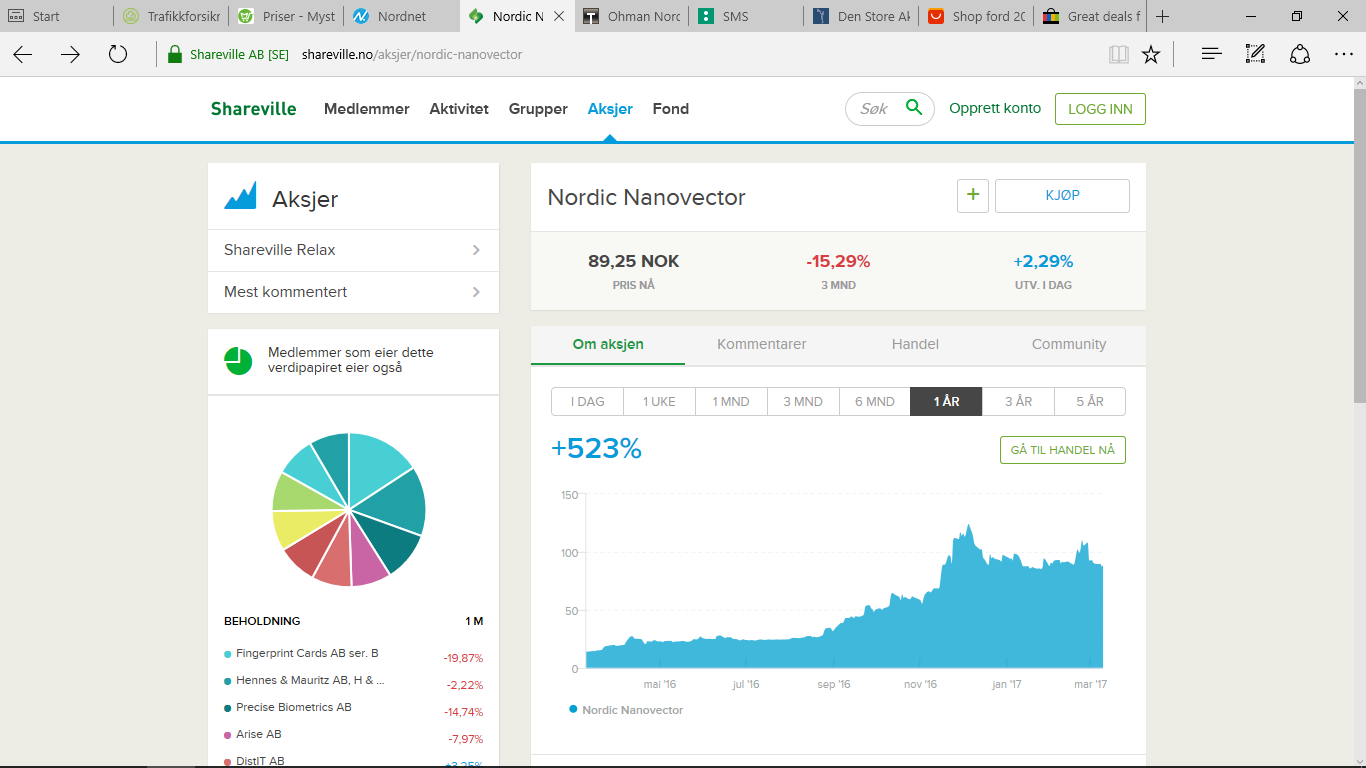Open Grupper in navigation
The image size is (1366, 768).
(x=538, y=109)
